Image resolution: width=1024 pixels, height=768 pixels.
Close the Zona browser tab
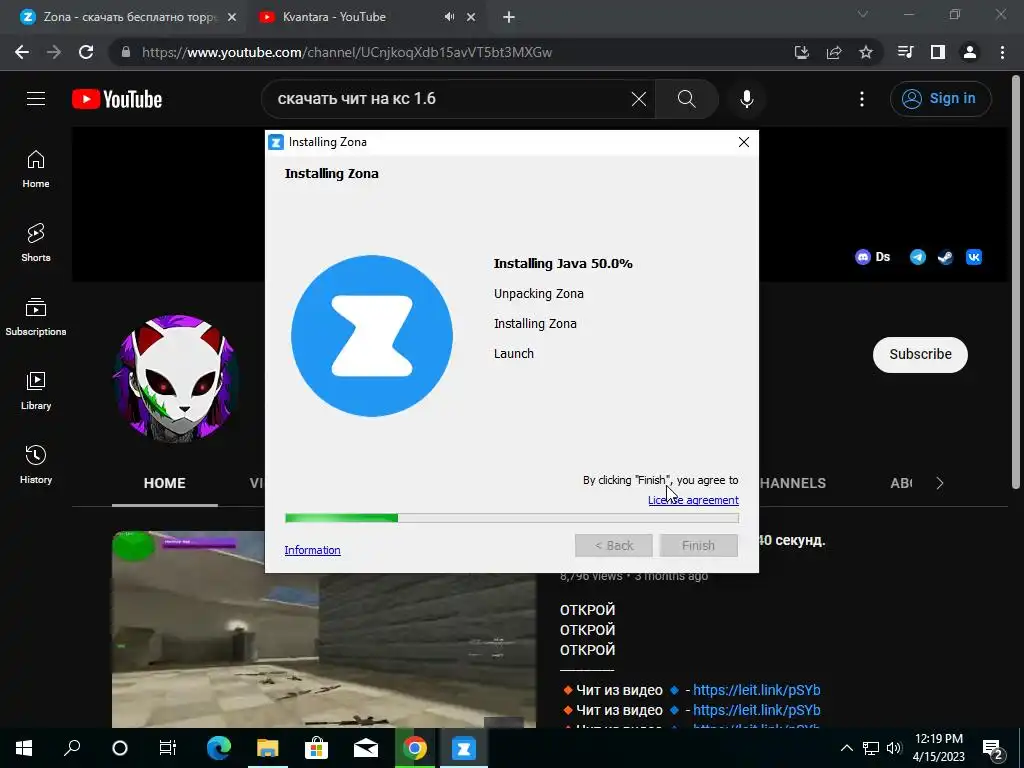coord(232,18)
